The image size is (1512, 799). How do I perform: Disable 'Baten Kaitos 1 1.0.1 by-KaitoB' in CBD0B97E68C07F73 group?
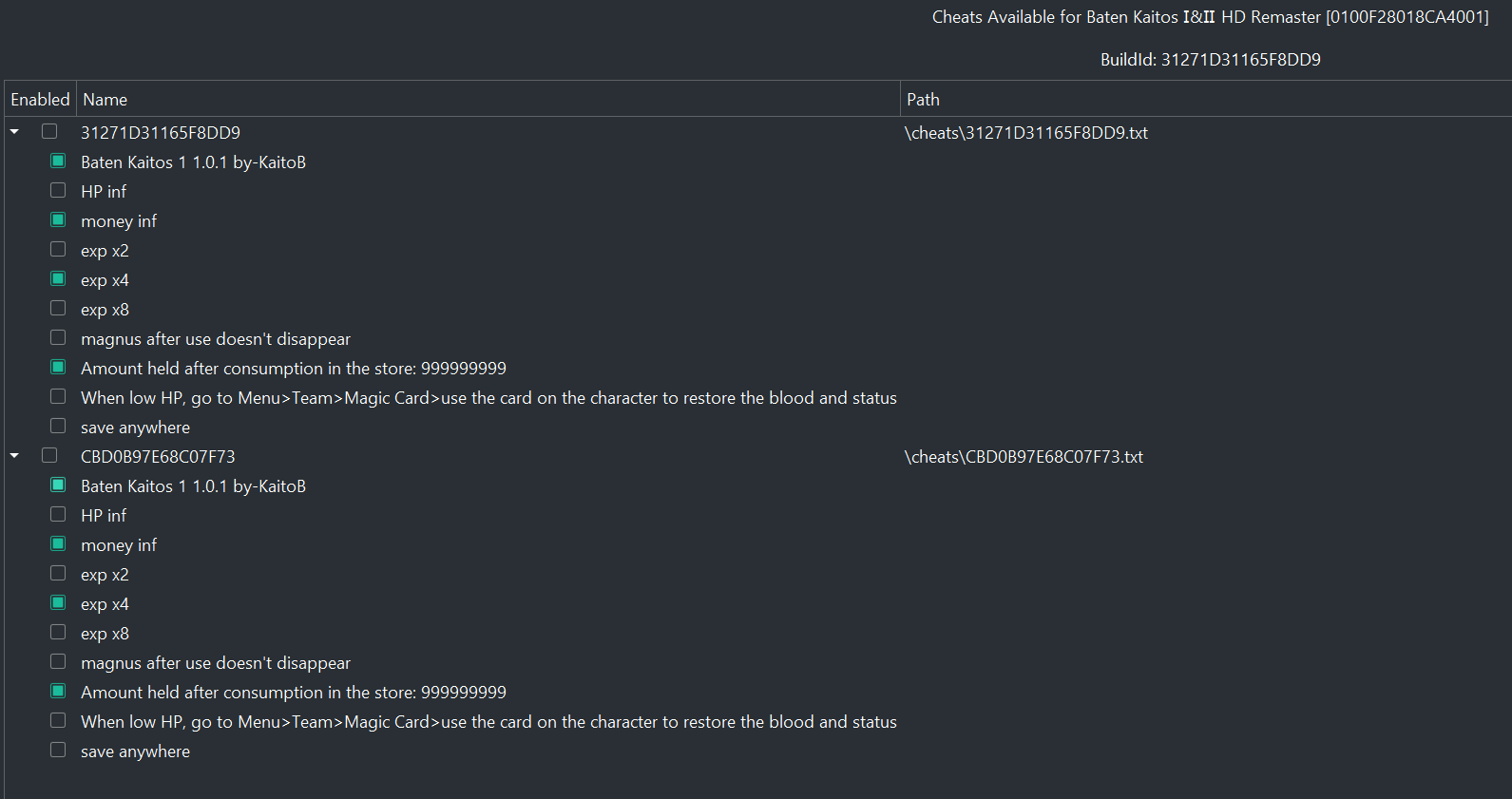[x=58, y=485]
